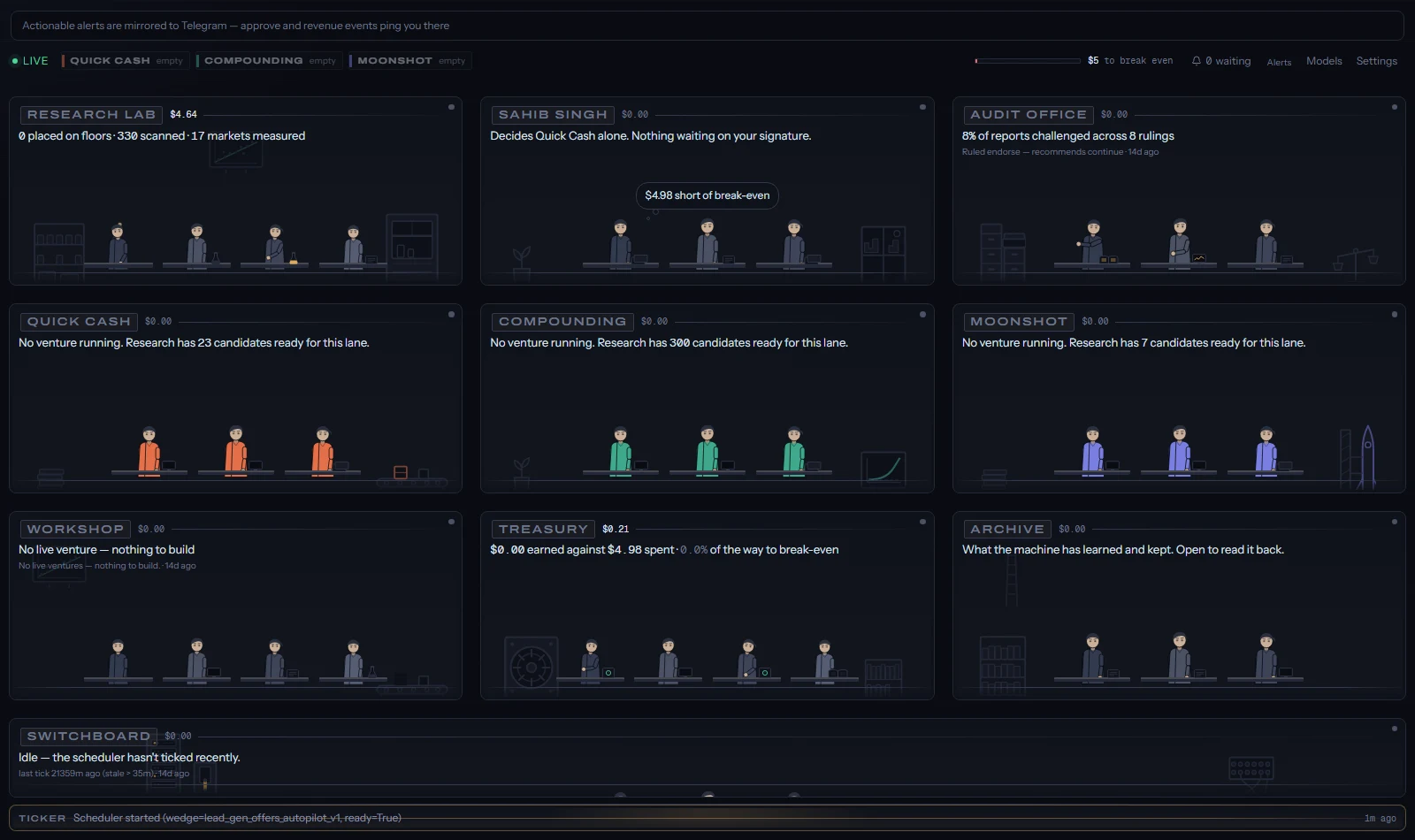Screen dimensions: 1415x840
Task: Click the break-even progress bar
Action: [x=1028, y=61]
